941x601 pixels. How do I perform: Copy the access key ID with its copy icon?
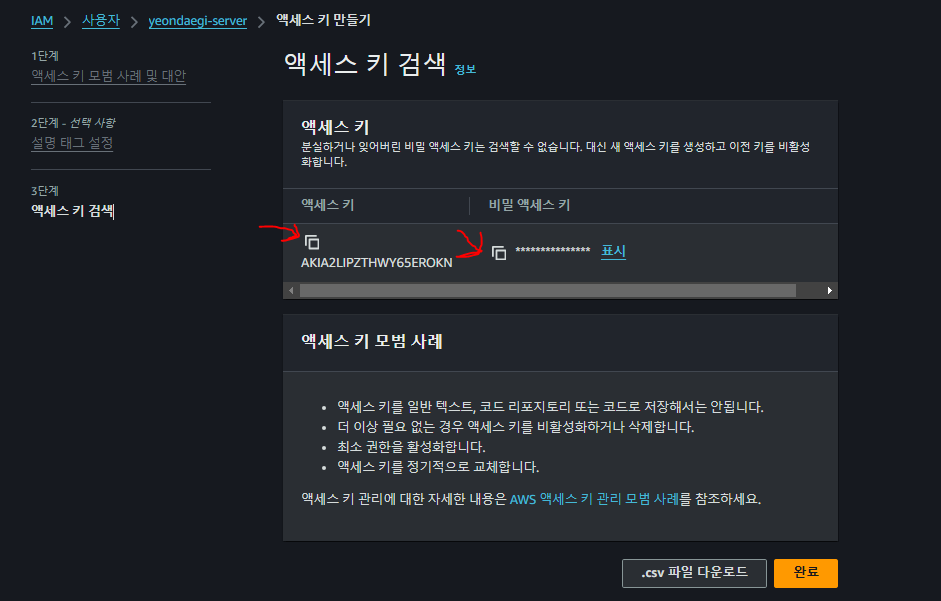point(312,242)
